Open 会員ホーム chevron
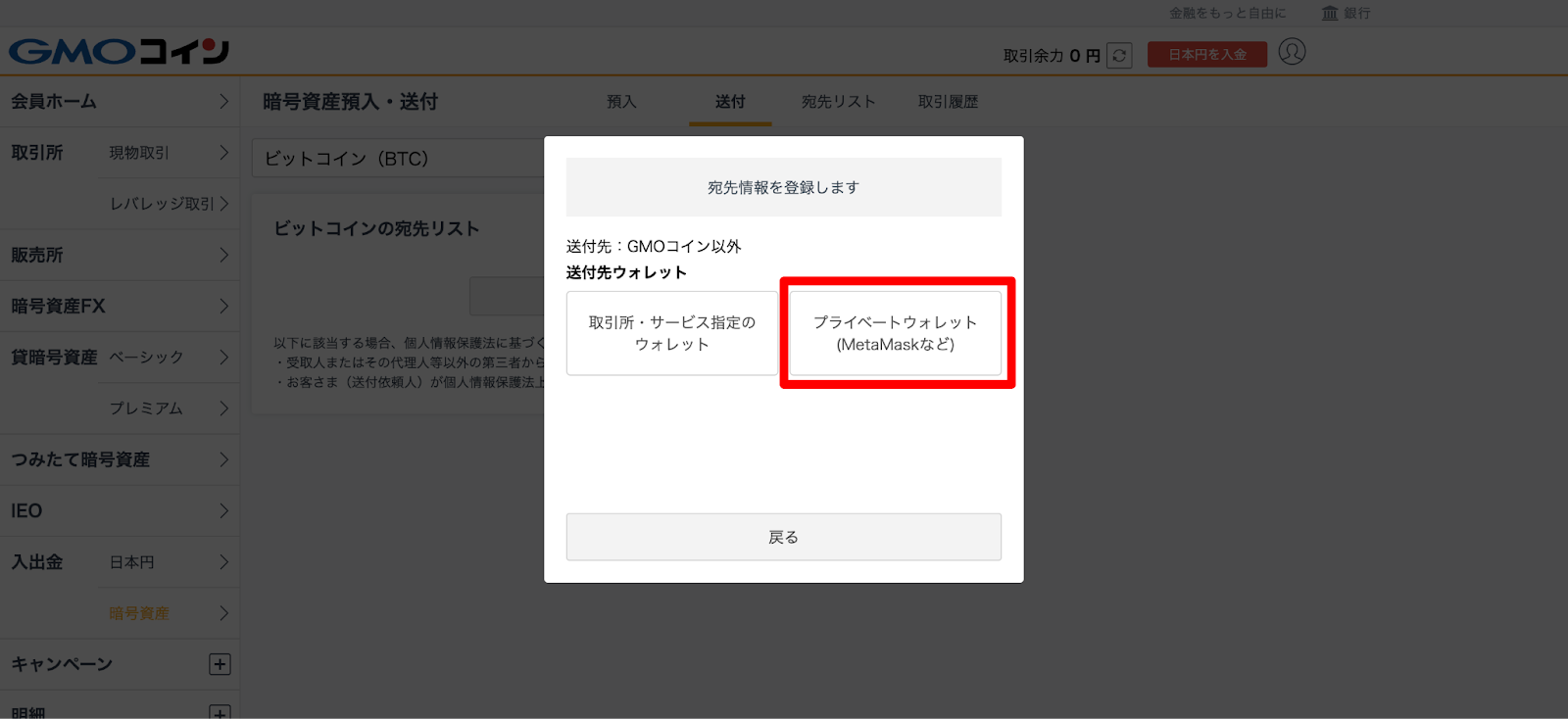This screenshot has height=719, width=1568. point(223,101)
